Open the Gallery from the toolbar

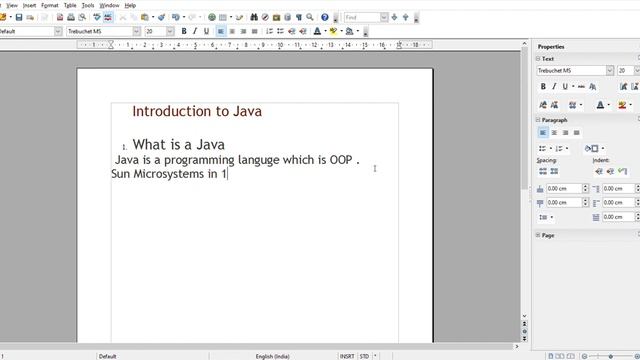(x=276, y=17)
